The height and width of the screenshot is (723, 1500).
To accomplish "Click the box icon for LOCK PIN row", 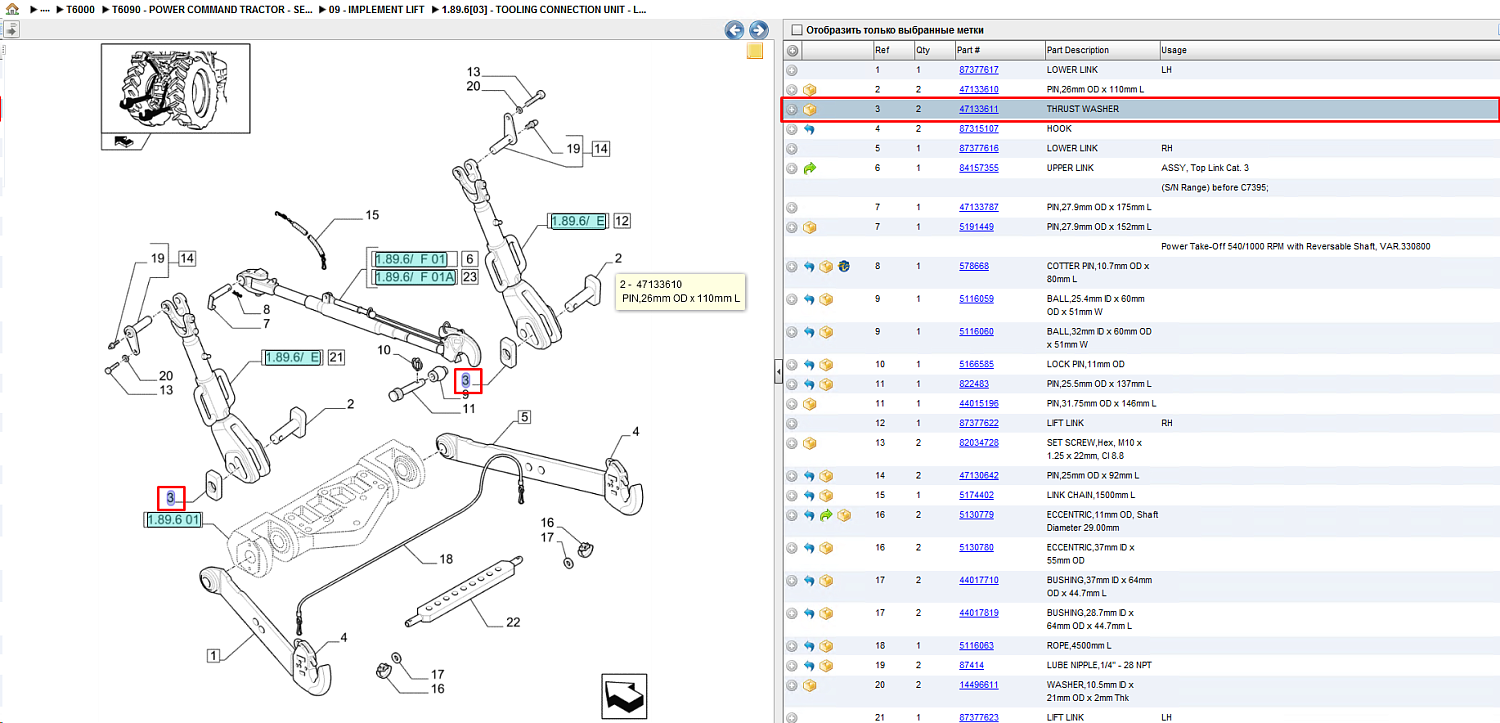I will click(826, 365).
